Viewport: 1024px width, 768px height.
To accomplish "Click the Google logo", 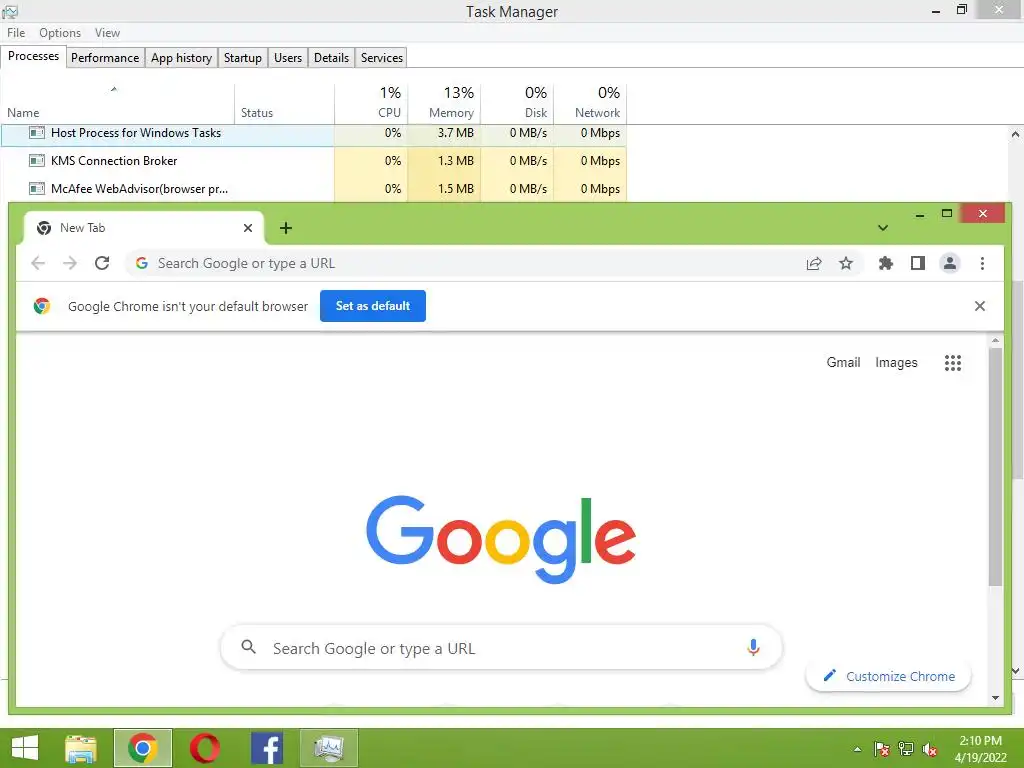I will click(x=501, y=539).
